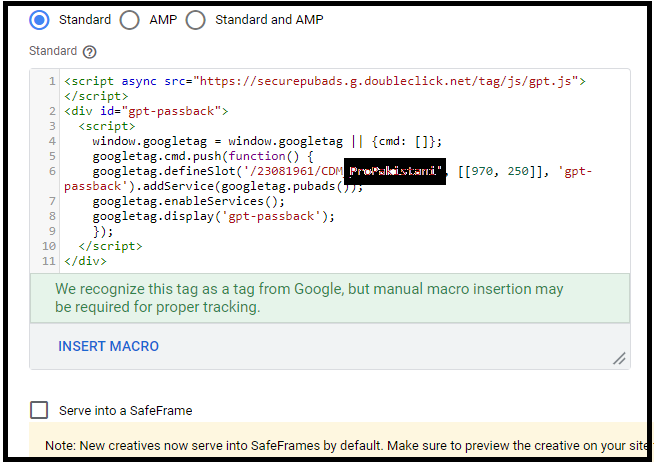Click the closing </script> tag on line 10
654x462 pixels.
point(110,246)
